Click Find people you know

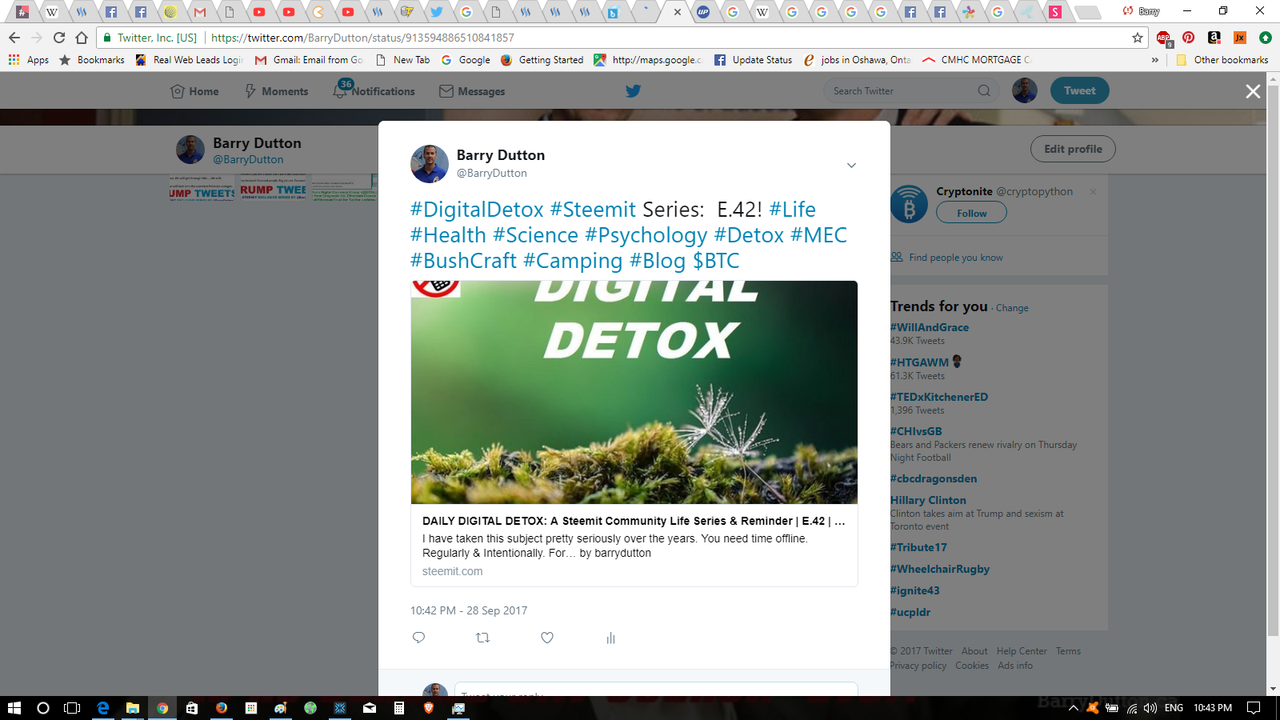pyautogui.click(x=955, y=258)
